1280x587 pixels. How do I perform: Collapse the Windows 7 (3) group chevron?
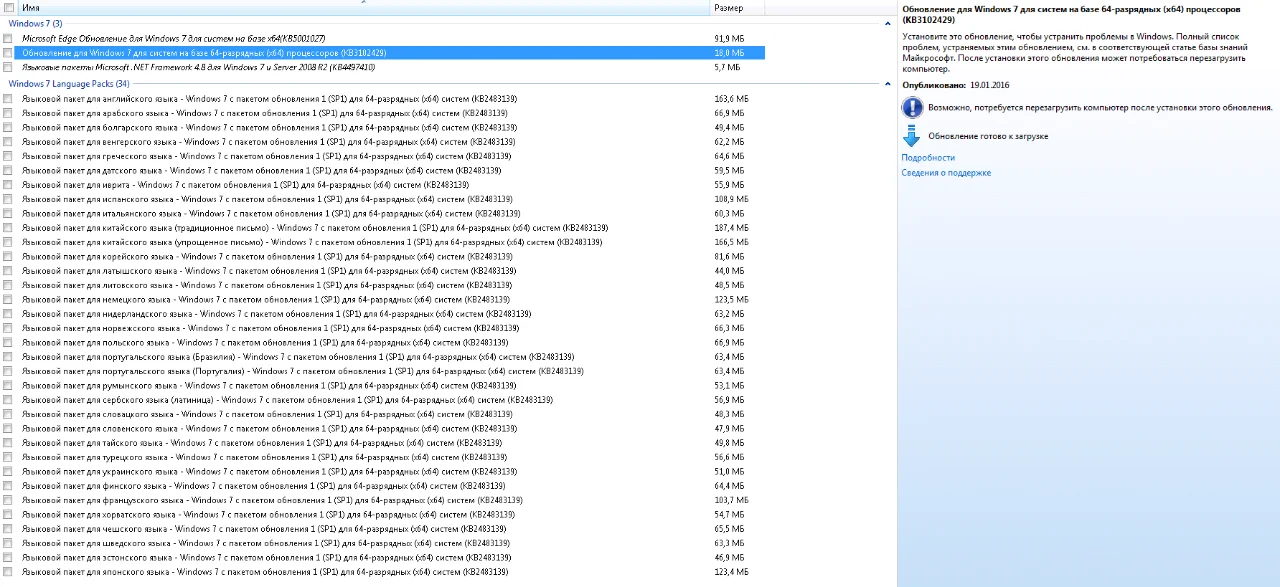pos(887,23)
